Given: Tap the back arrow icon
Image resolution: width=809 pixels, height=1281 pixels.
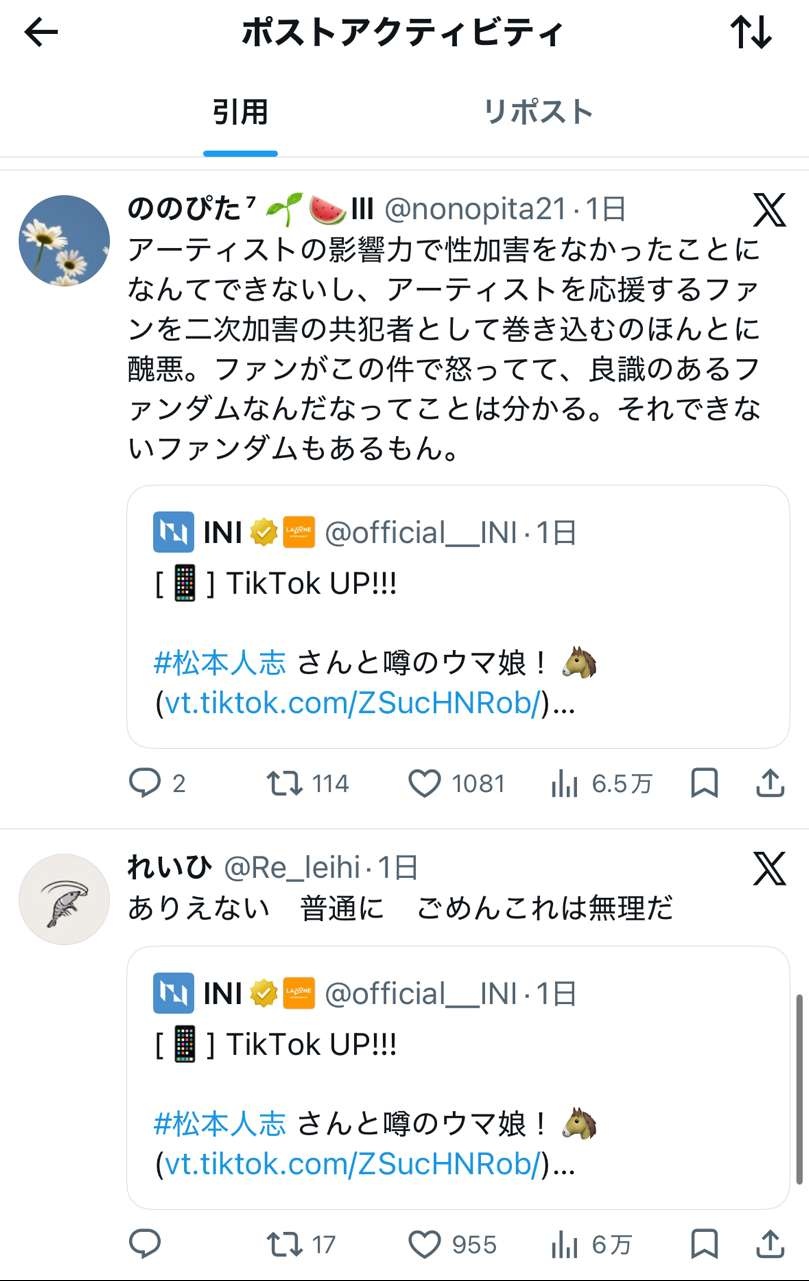Looking at the screenshot, I should 41,33.
